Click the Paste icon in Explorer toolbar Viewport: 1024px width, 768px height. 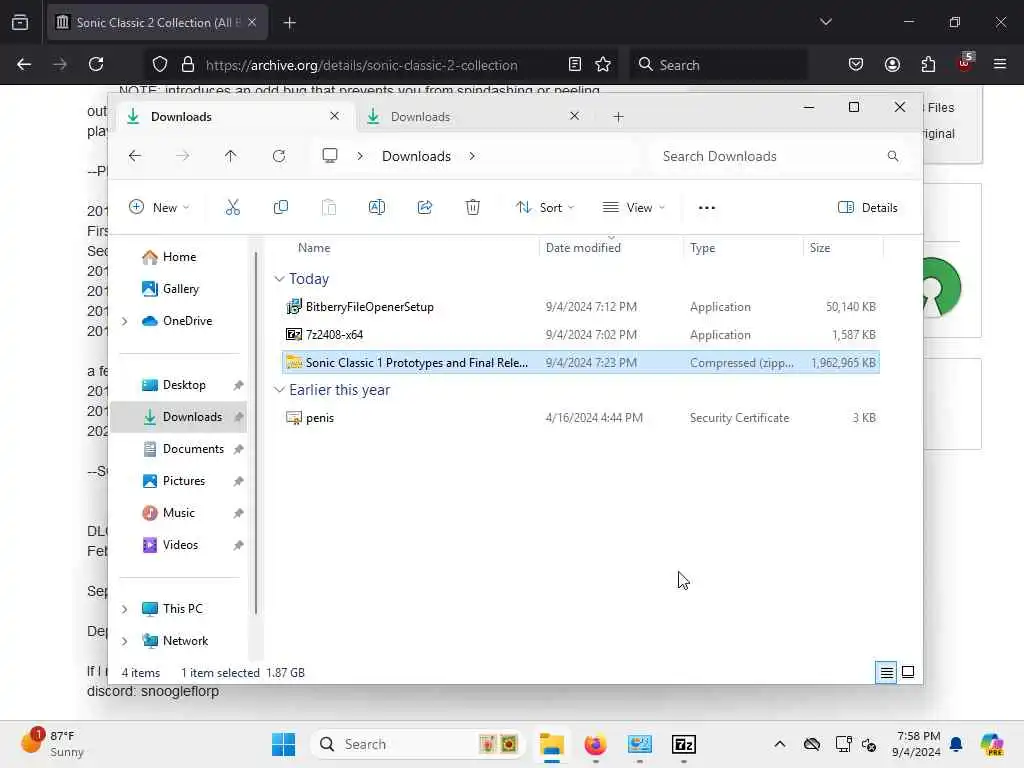point(329,208)
